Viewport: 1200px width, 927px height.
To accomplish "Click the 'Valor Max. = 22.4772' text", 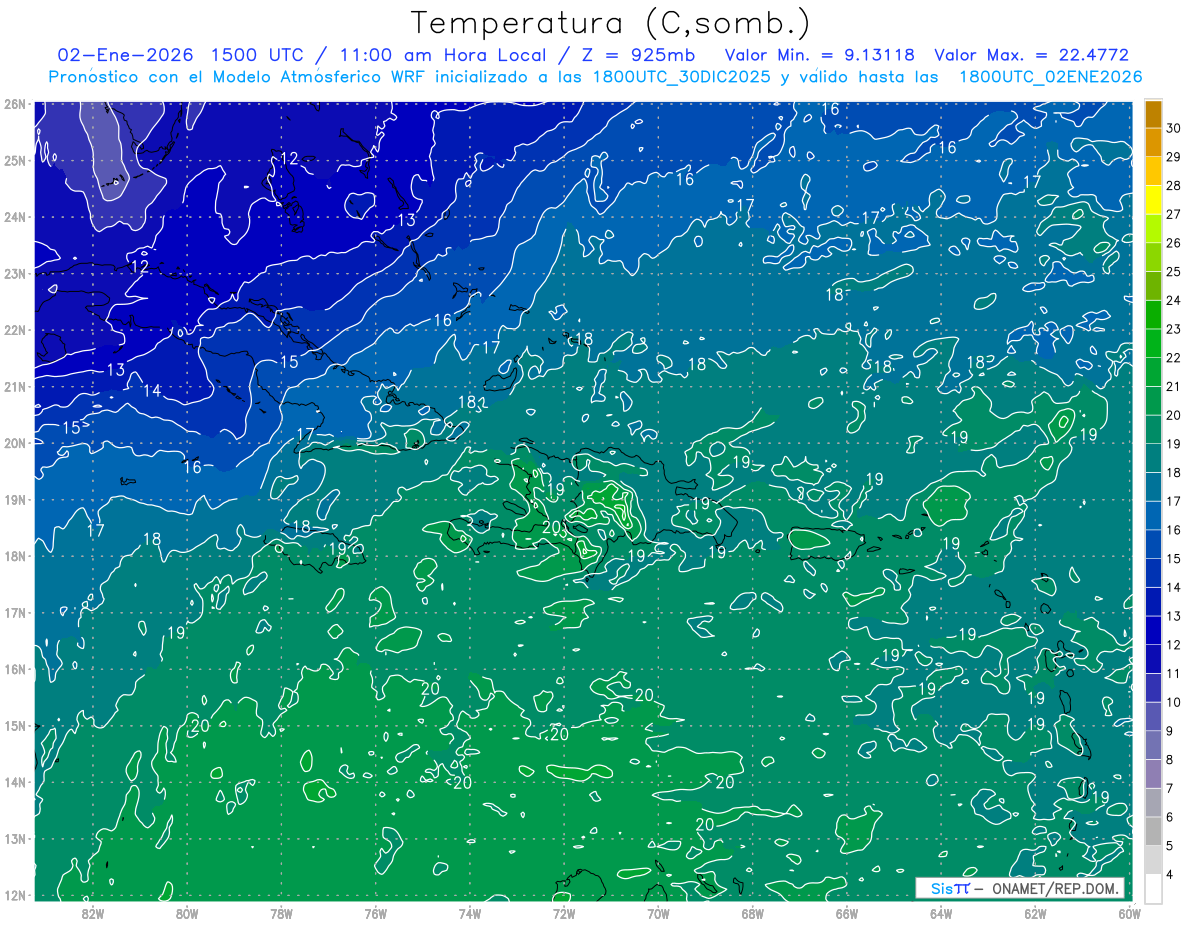I will click(x=1031, y=55).
